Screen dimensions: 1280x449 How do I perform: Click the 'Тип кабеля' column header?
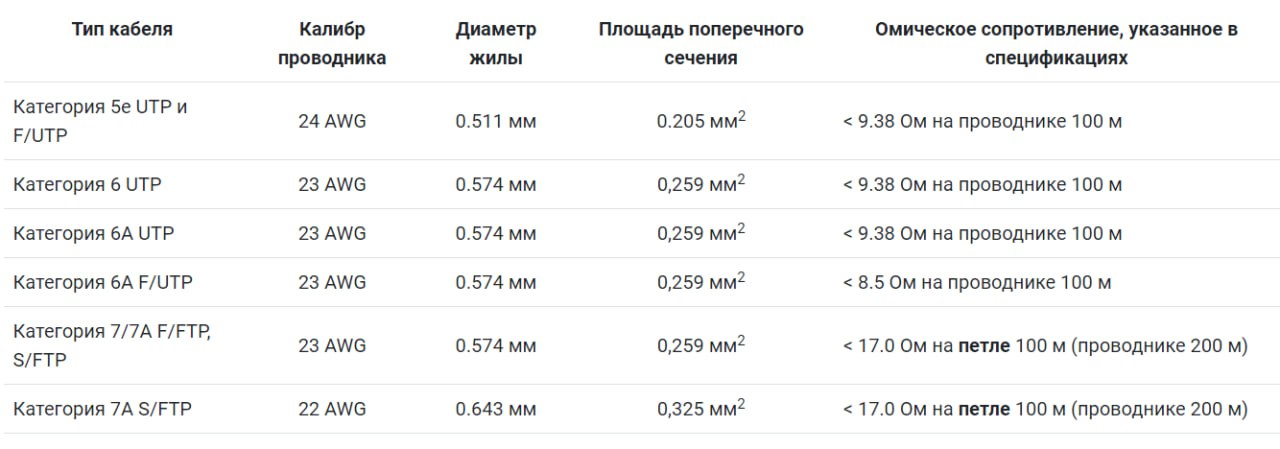point(122,30)
